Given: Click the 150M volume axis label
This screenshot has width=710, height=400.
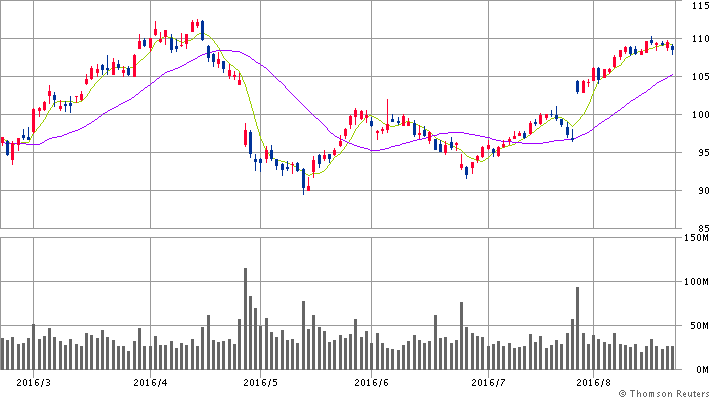Looking at the screenshot, I should [x=694, y=238].
